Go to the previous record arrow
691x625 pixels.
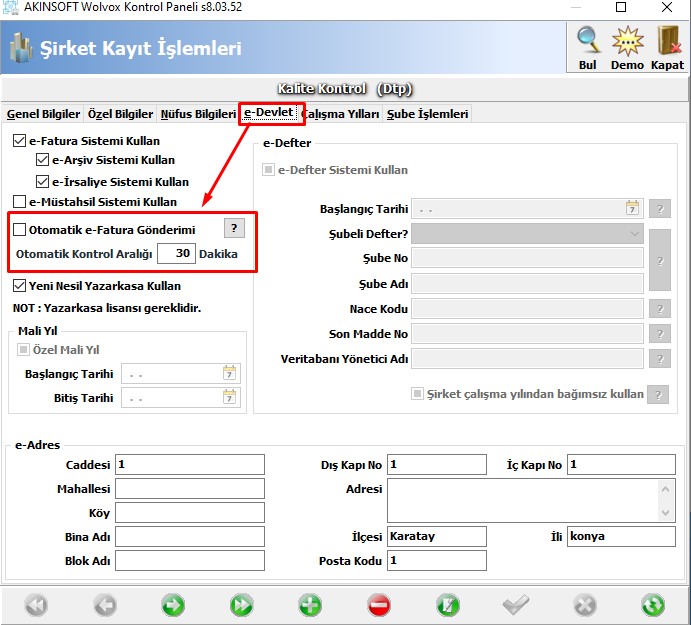click(105, 605)
